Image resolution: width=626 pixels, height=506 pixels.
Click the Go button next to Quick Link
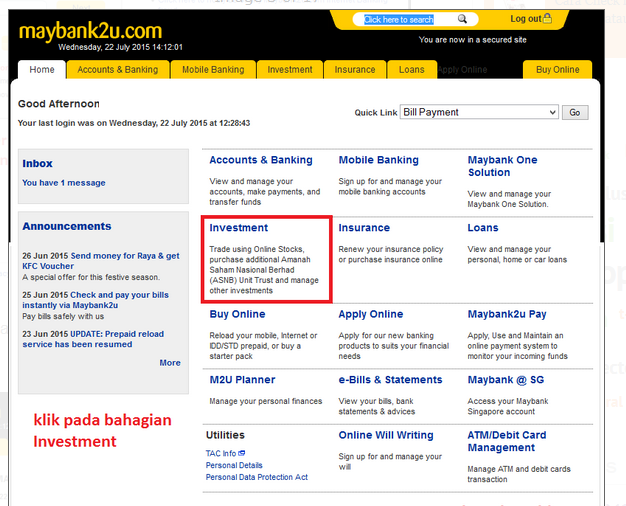[x=575, y=113]
